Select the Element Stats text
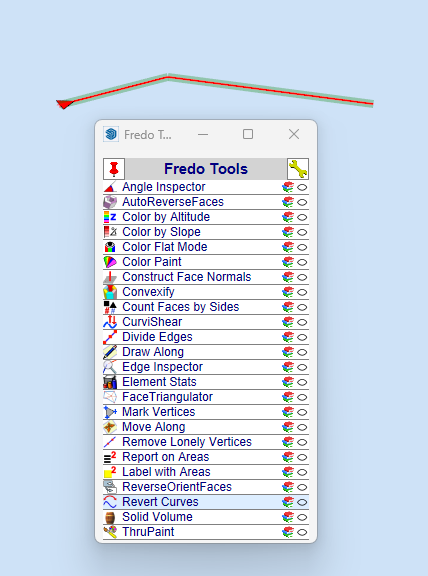Viewport: 428px width, 576px height. coord(159,382)
